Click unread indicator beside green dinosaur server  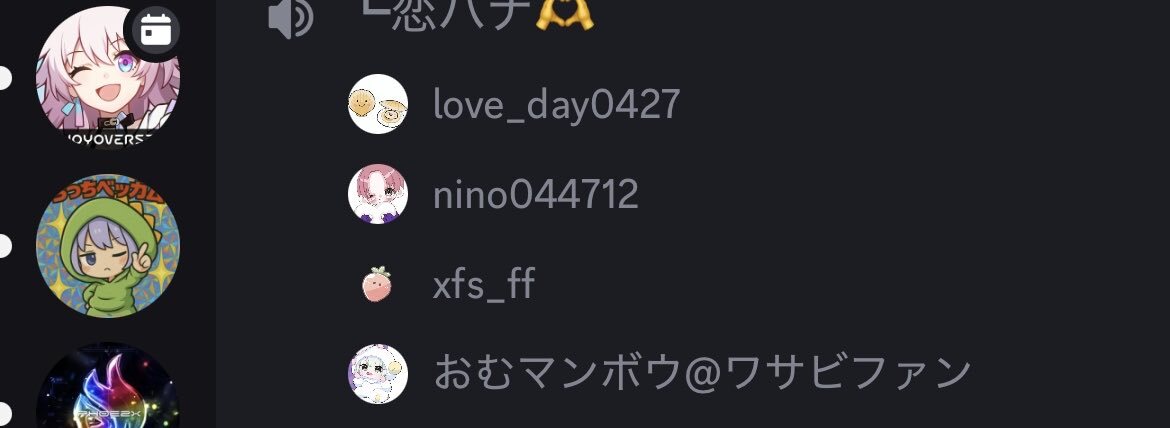coord(5,245)
